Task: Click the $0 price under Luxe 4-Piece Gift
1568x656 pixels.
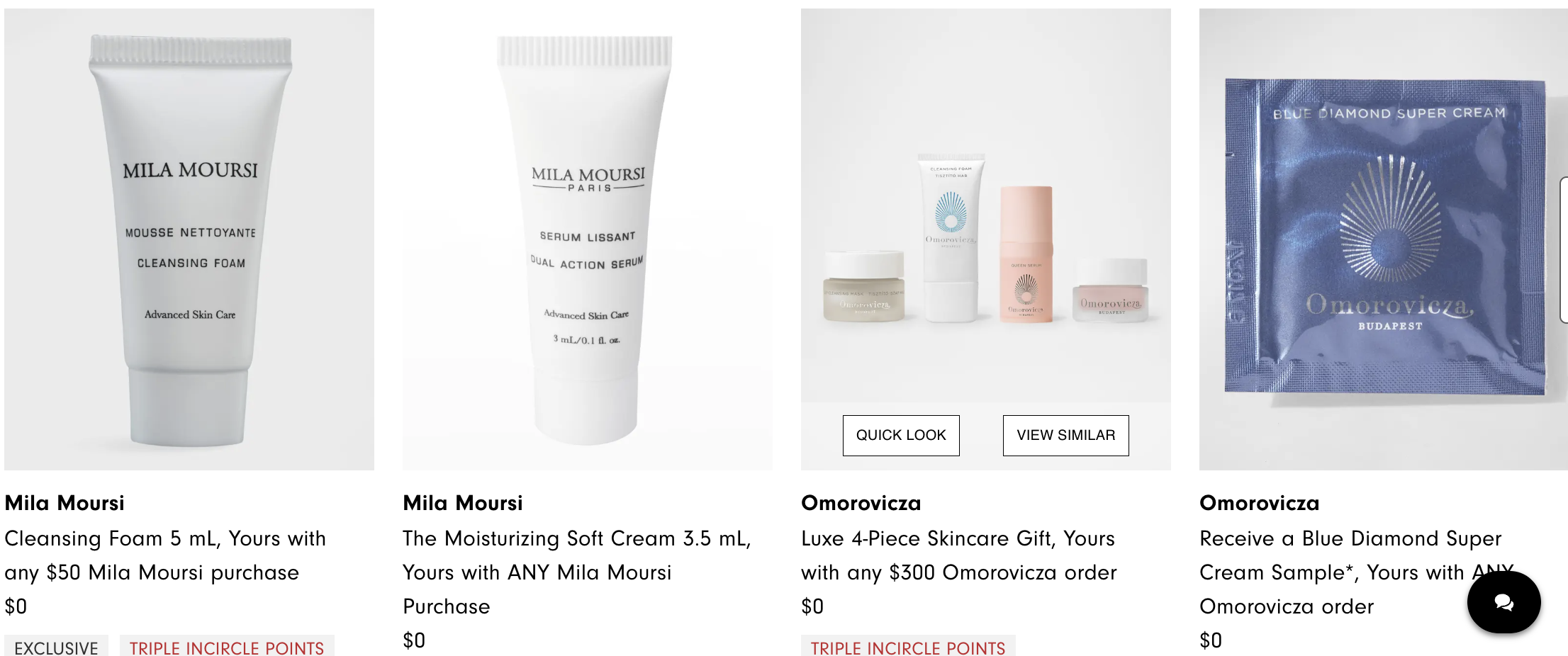Action: click(x=812, y=606)
